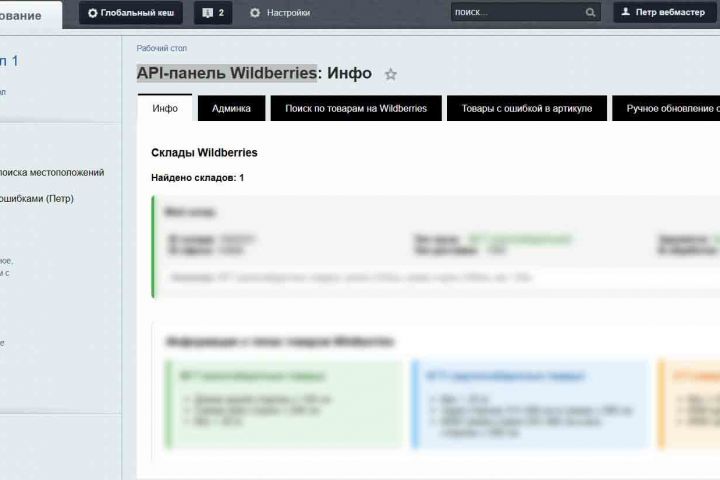Switch to Ручное обновление tab

[666, 108]
